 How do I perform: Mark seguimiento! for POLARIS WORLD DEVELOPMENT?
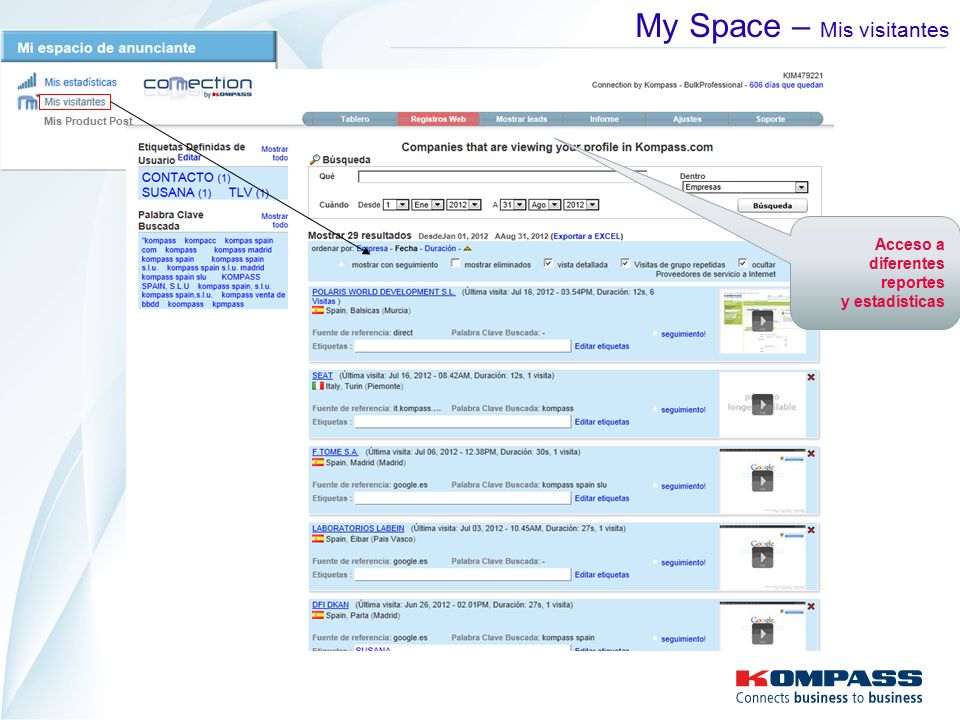pyautogui.click(x=683, y=334)
